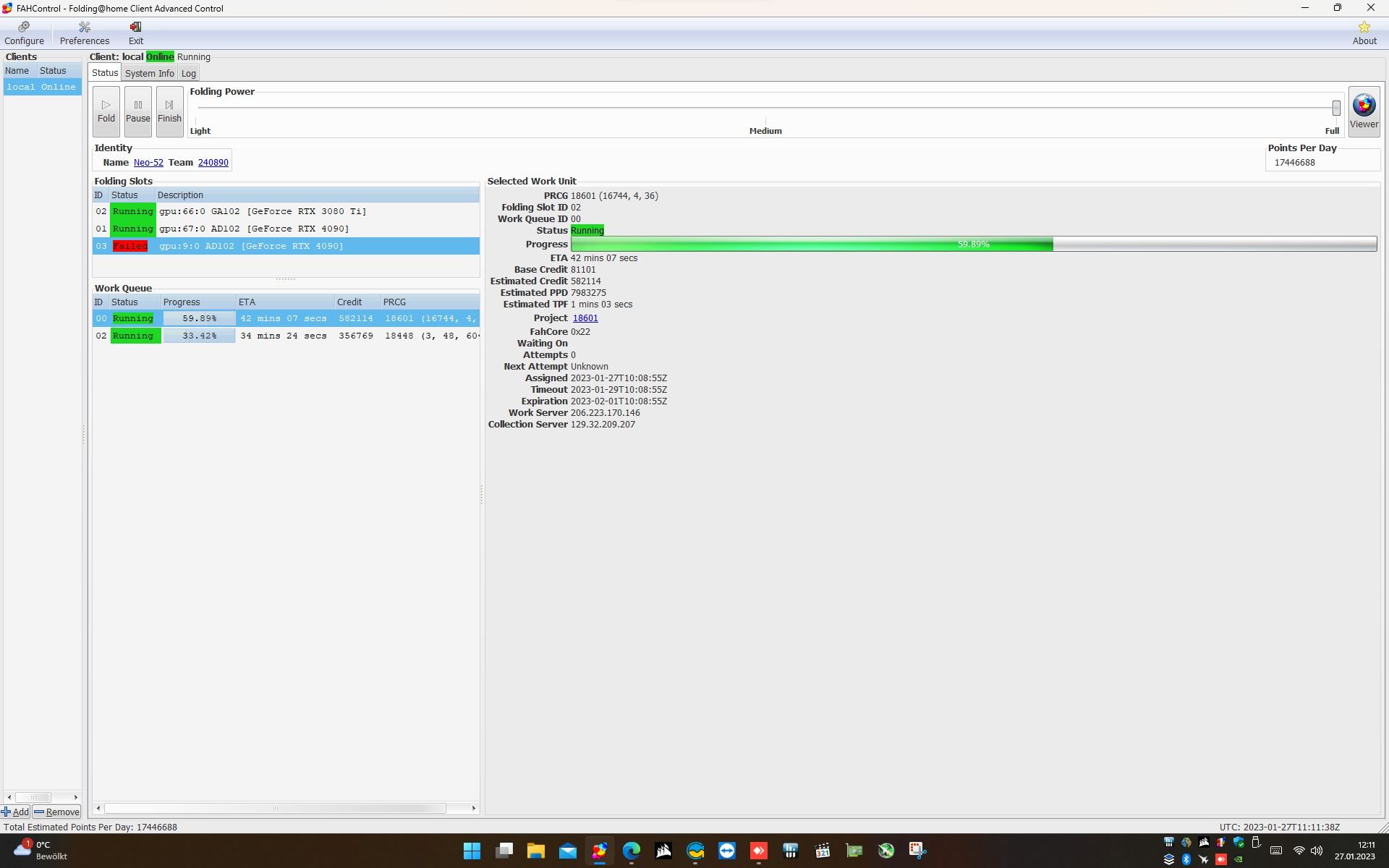The image size is (1389, 868).
Task: Launch the protein Viewer
Action: (x=1364, y=111)
